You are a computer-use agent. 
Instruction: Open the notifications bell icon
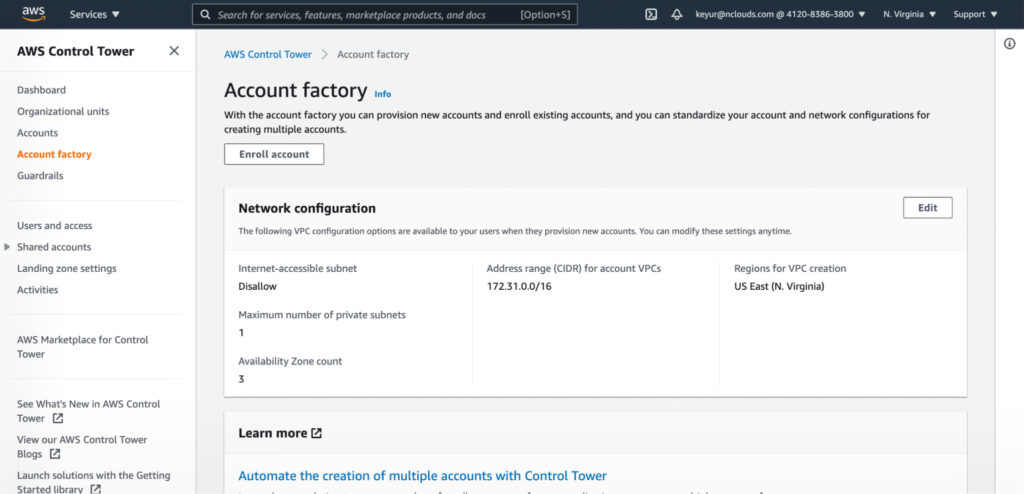tap(677, 14)
